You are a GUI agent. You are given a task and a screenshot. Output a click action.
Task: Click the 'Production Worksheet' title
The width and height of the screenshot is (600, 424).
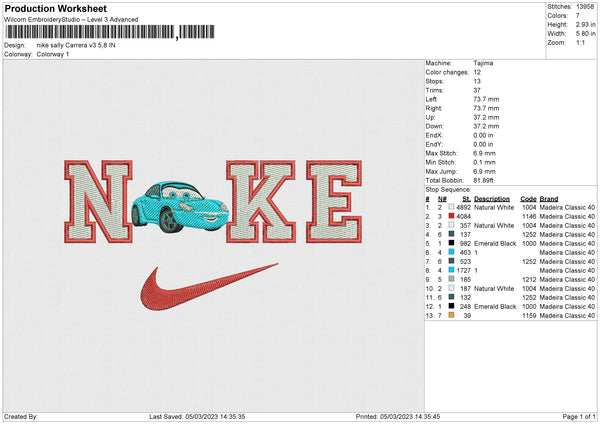coord(56,8)
